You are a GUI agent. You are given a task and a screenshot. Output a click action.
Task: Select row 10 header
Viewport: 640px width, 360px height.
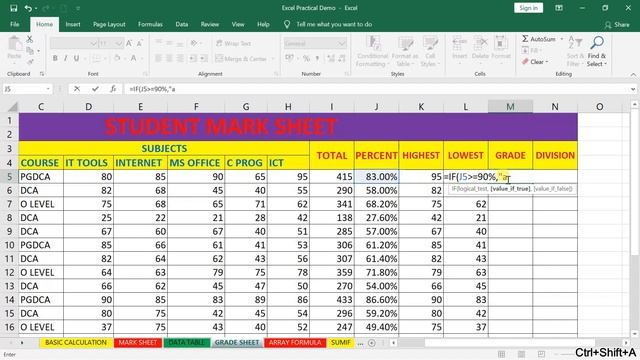coord(9,245)
